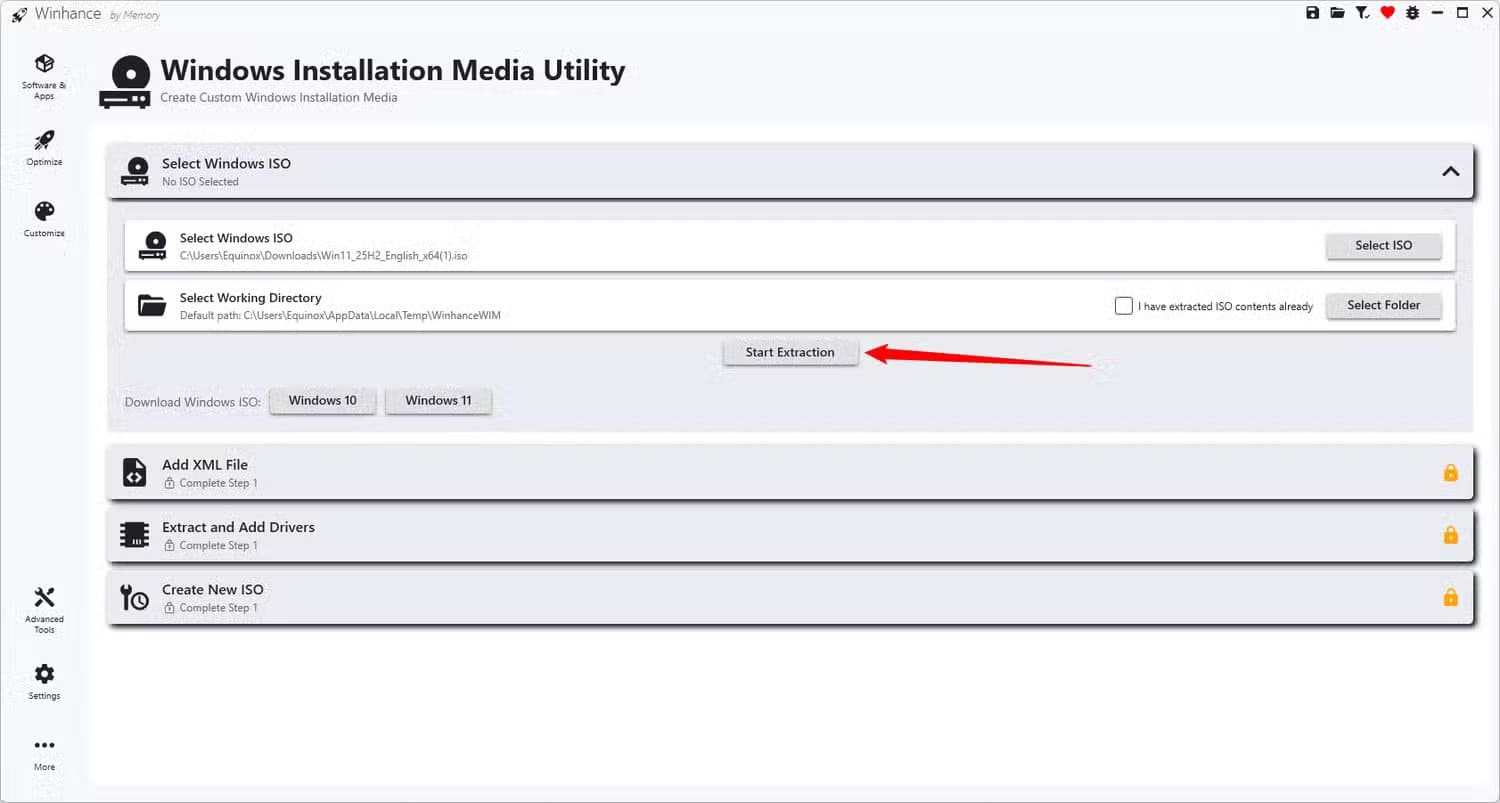Check 'I have extracted ISO contents already'
Image resolution: width=1500 pixels, height=803 pixels.
click(x=1124, y=305)
